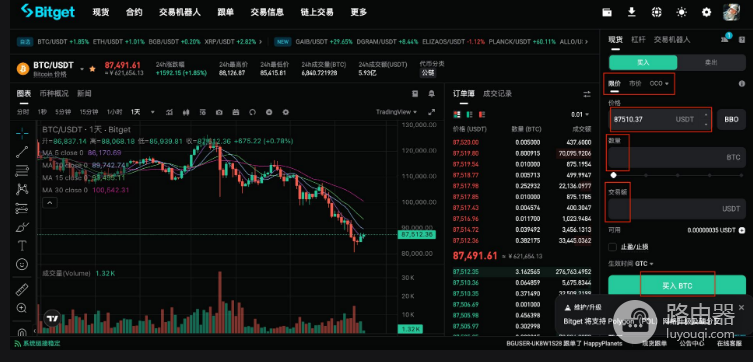Expand the new listings ticker arrow
The image size is (753, 362).
coord(586,42)
